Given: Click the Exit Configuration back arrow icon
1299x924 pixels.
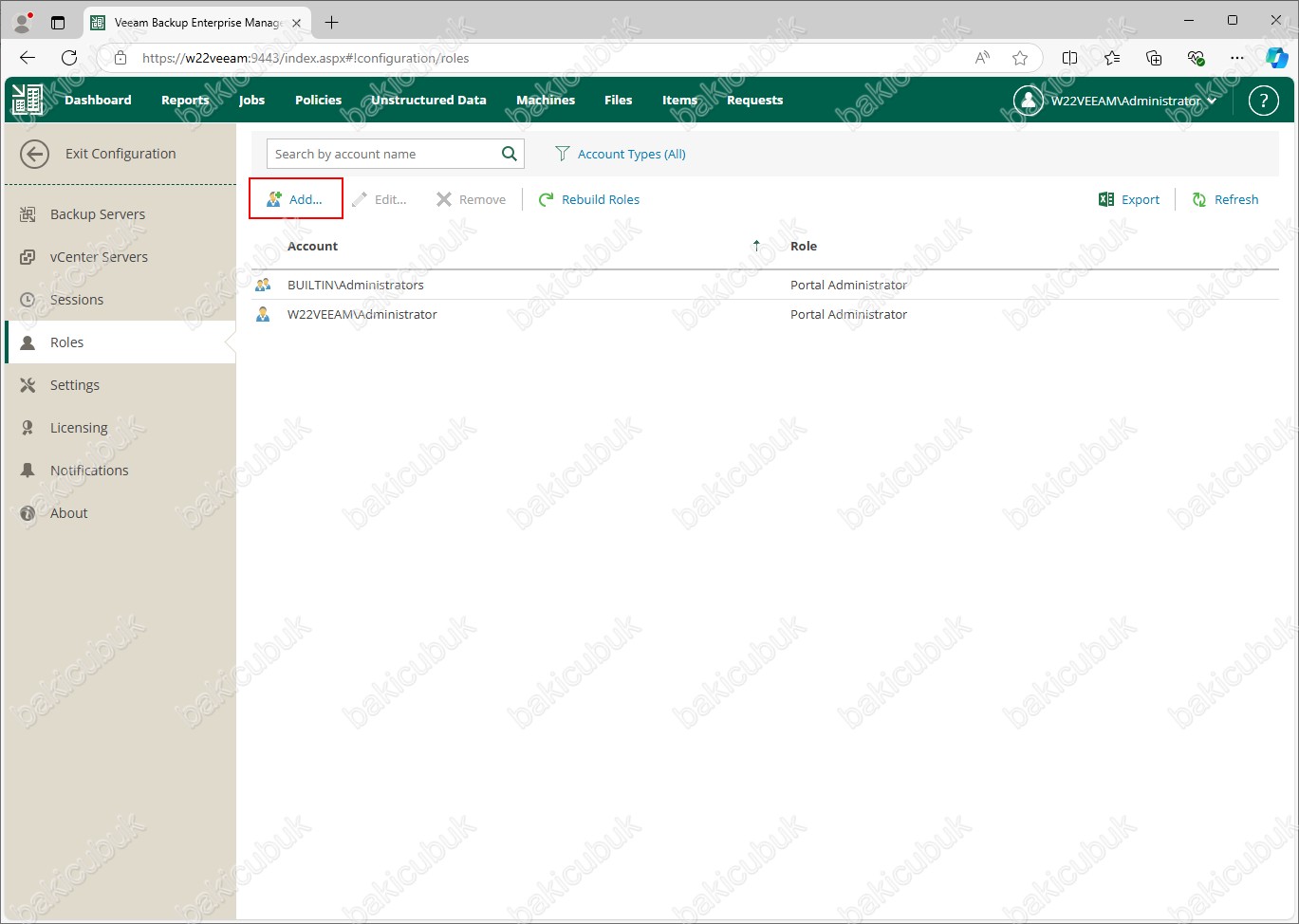Looking at the screenshot, I should click(34, 154).
